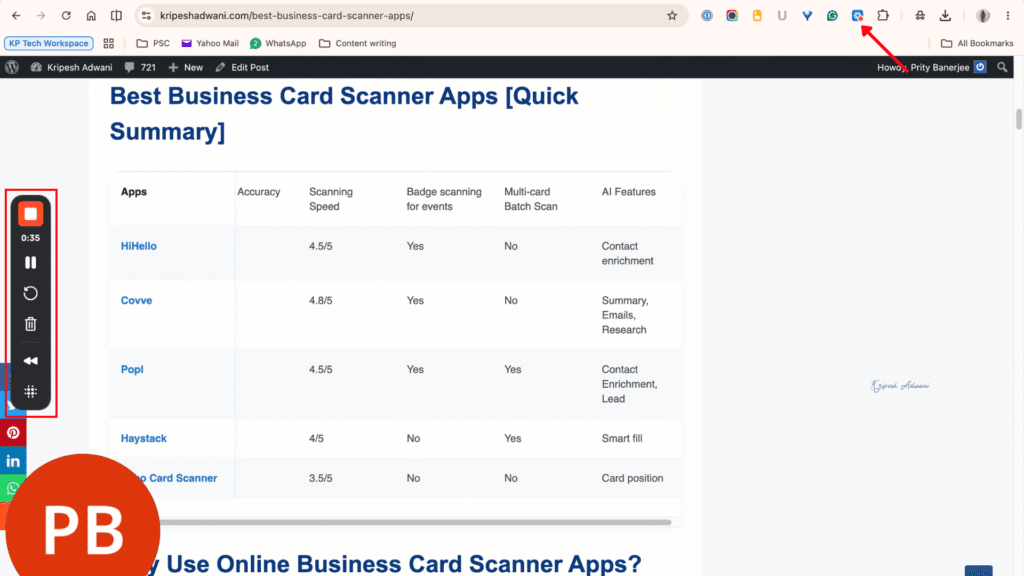Open the Content writing bookmarks folder
The height and width of the screenshot is (576, 1024).
[x=358, y=43]
